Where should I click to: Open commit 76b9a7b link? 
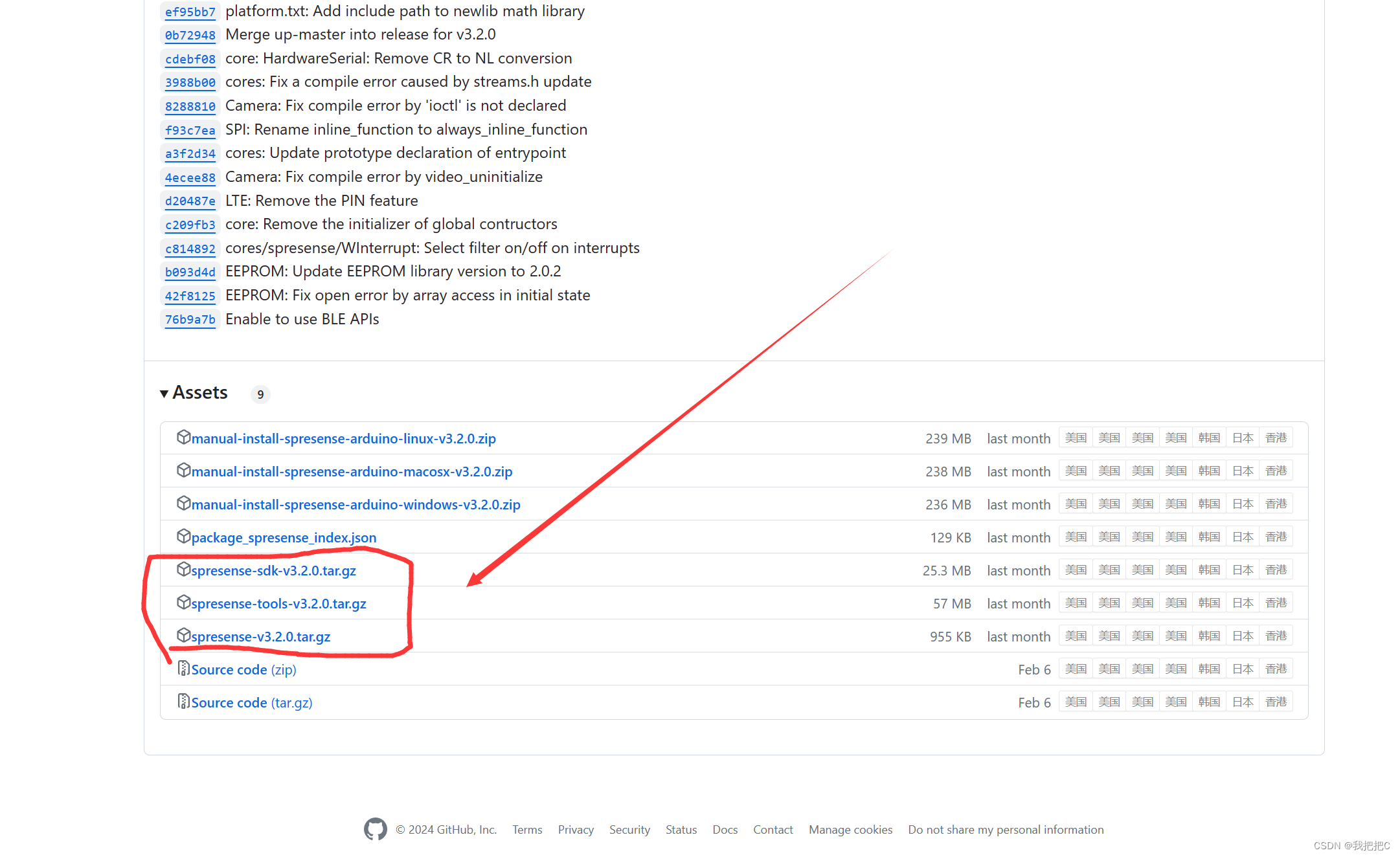point(190,319)
